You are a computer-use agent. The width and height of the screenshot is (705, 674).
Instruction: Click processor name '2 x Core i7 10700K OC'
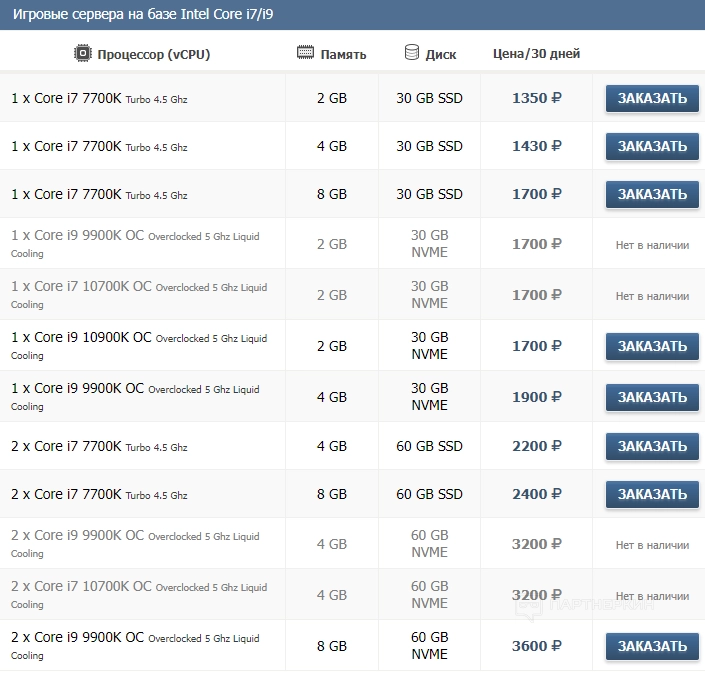(x=81, y=586)
